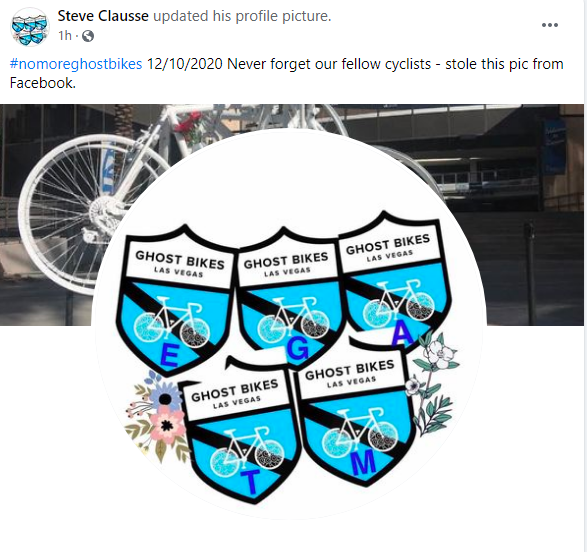The height and width of the screenshot is (552, 587).
Task: Open the post options three-dot menu
Action: click(x=550, y=25)
